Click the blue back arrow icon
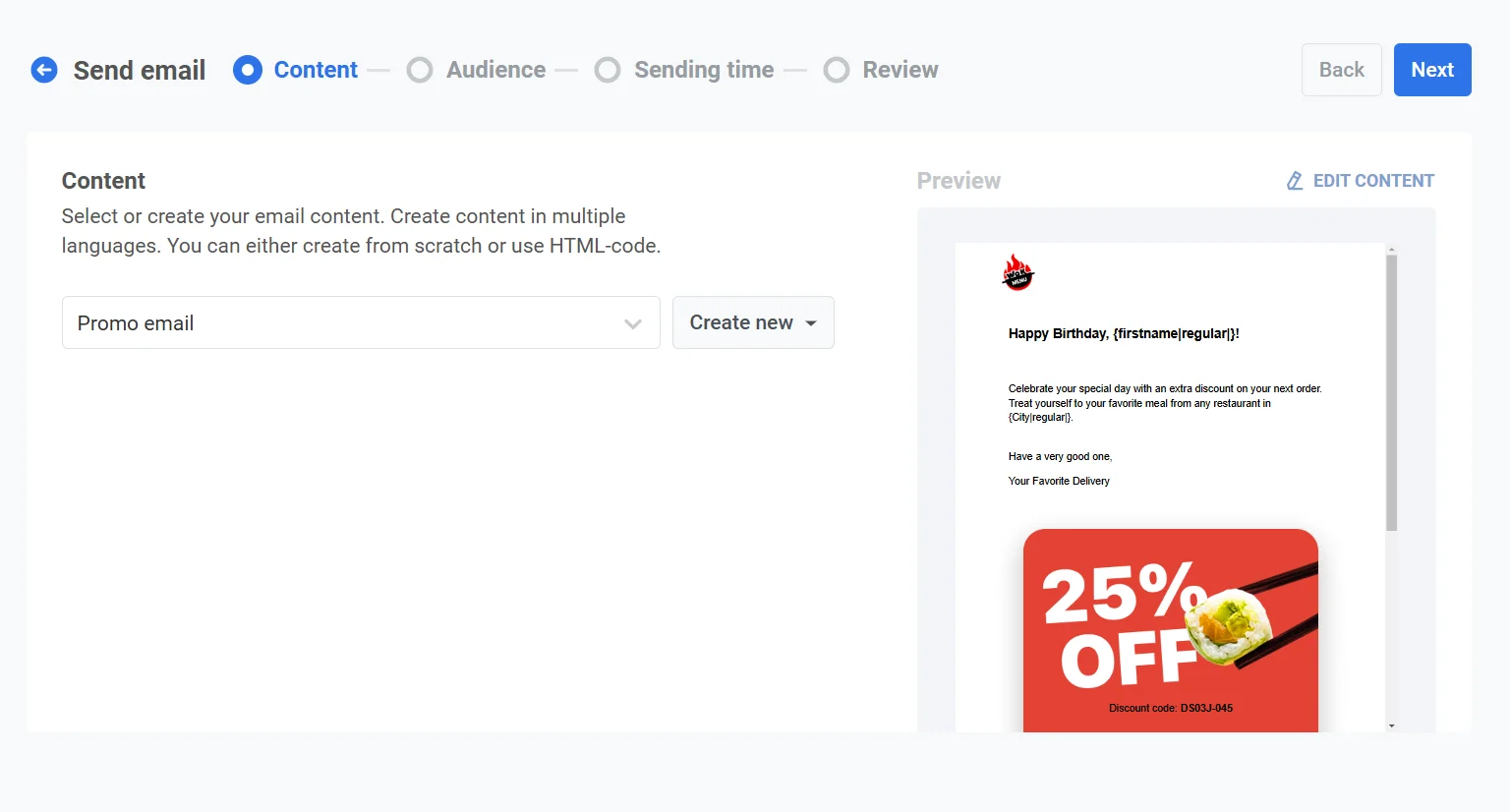 [44, 70]
